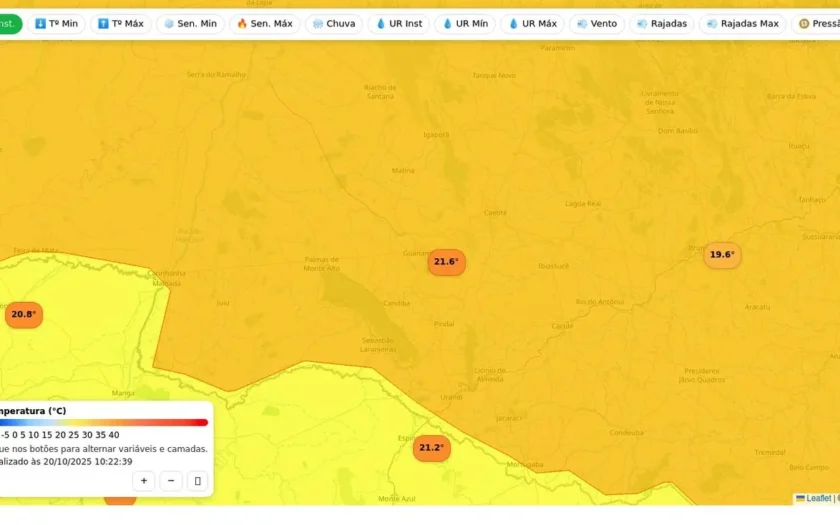Viewport: 840px width, 525px height.
Task: Show the Chuva rain layer
Action: coord(334,24)
